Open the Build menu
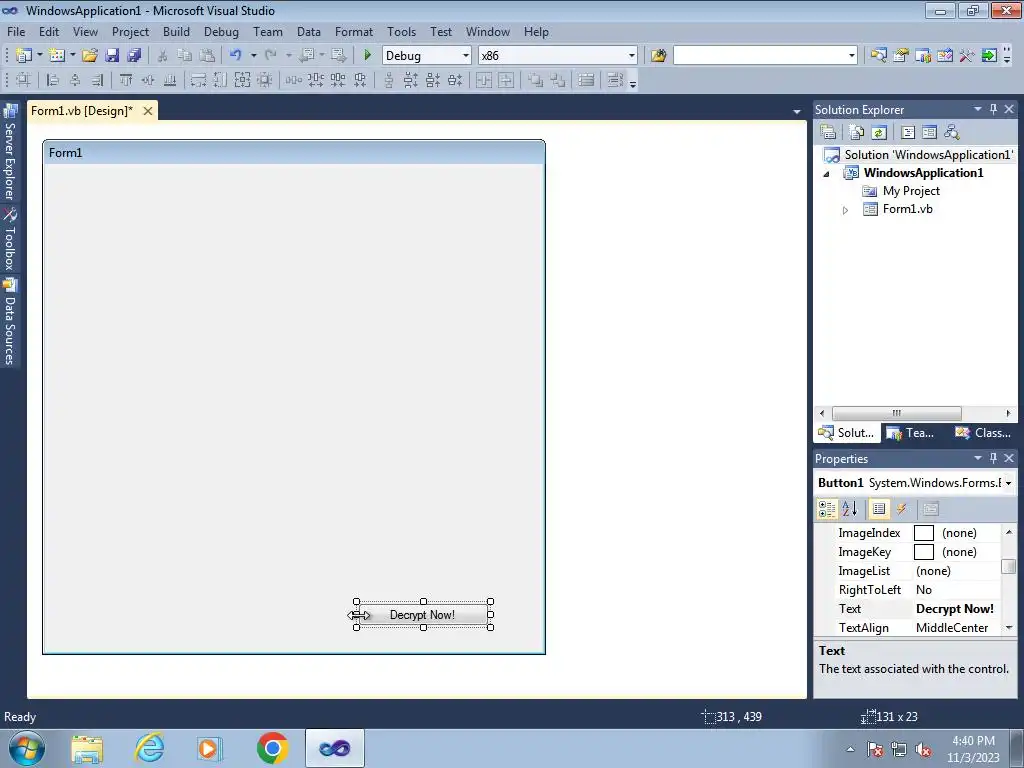1024x768 pixels. click(176, 31)
